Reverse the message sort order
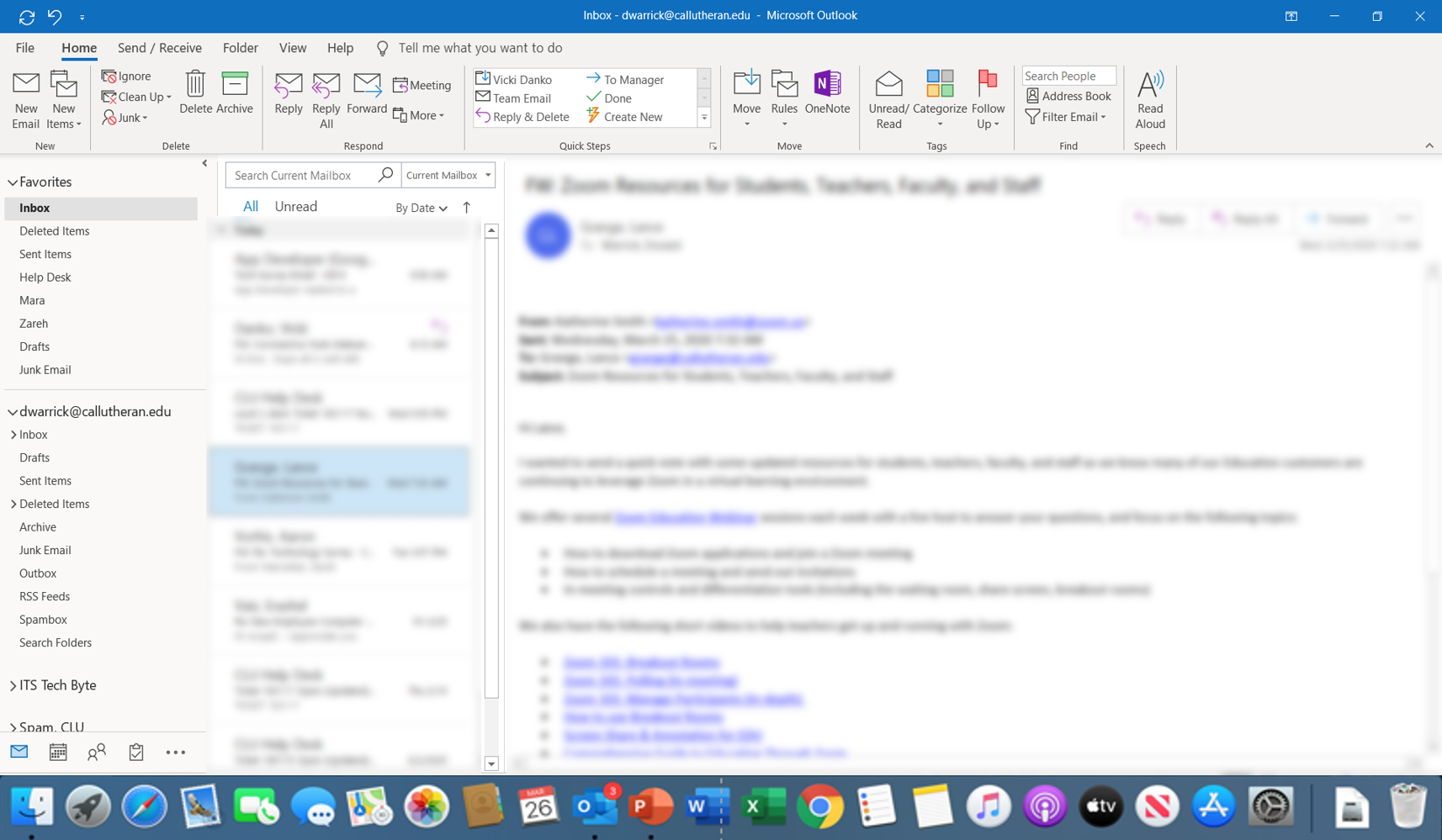1442x840 pixels. (467, 207)
